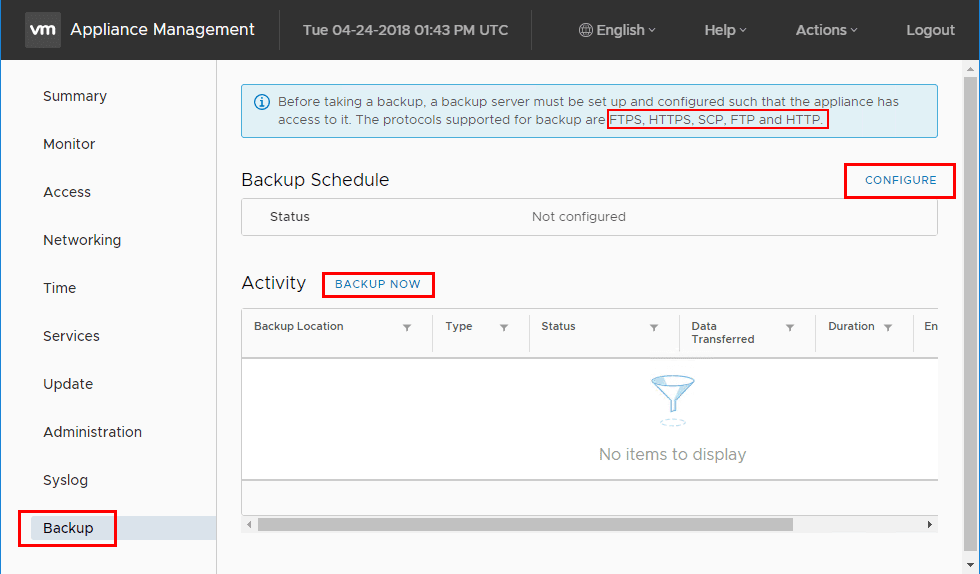Open the Duration column filter
The image size is (980, 574).
pyautogui.click(x=888, y=327)
